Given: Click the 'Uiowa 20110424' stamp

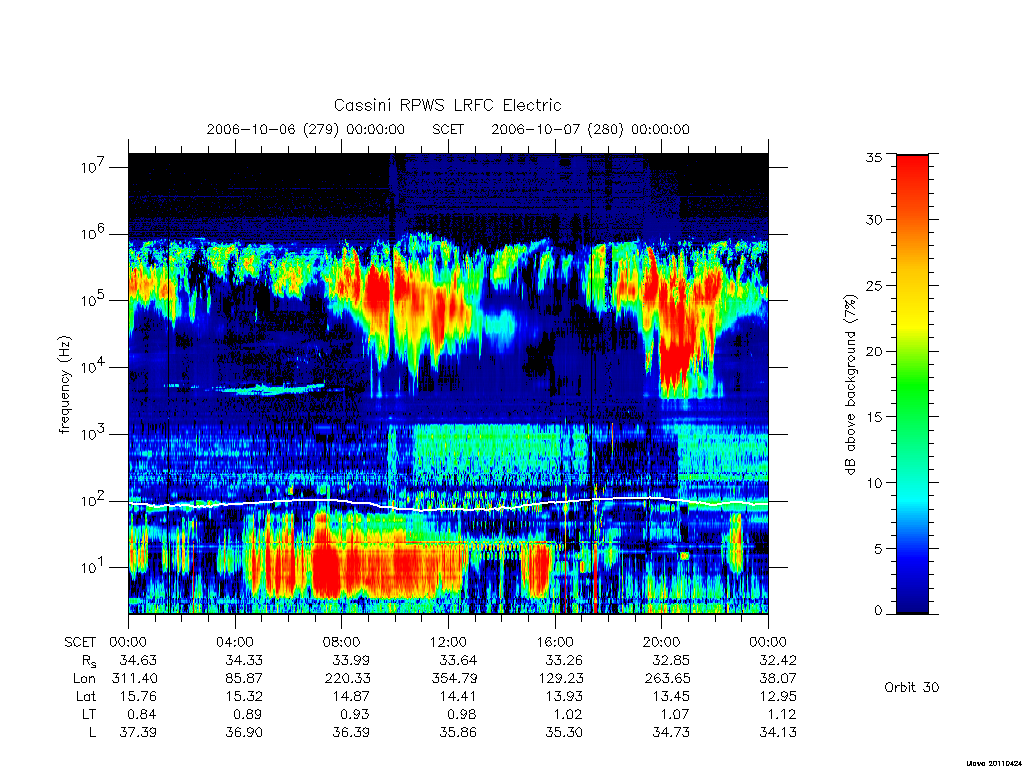Looking at the screenshot, I should click(x=993, y=763).
